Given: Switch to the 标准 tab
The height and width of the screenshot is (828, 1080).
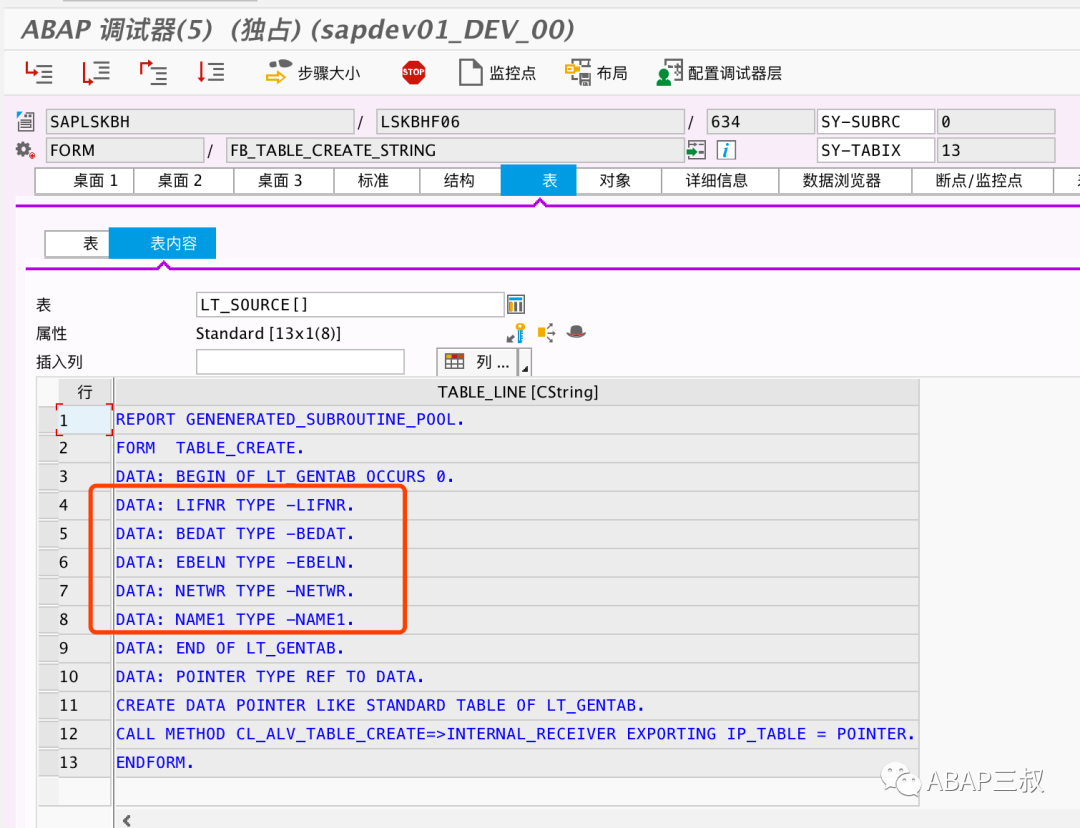Looking at the screenshot, I should coord(377,180).
